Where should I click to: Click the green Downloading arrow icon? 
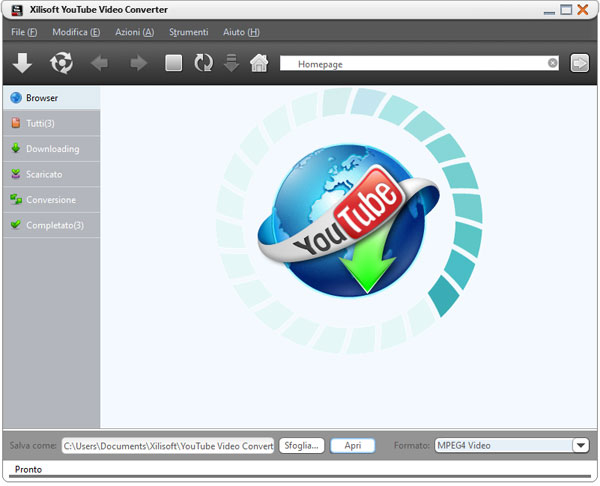coord(16,148)
